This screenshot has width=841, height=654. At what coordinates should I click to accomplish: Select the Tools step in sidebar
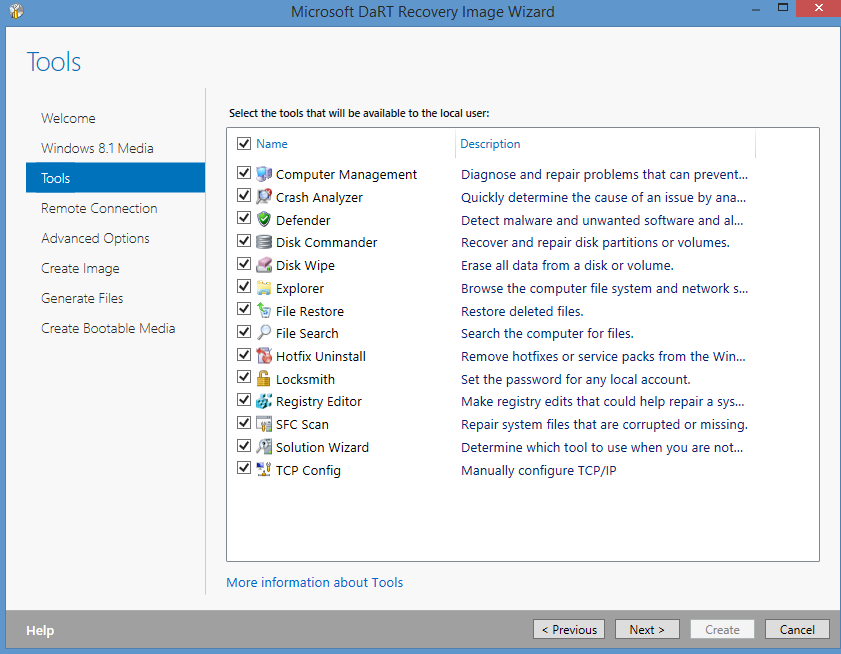[115, 178]
